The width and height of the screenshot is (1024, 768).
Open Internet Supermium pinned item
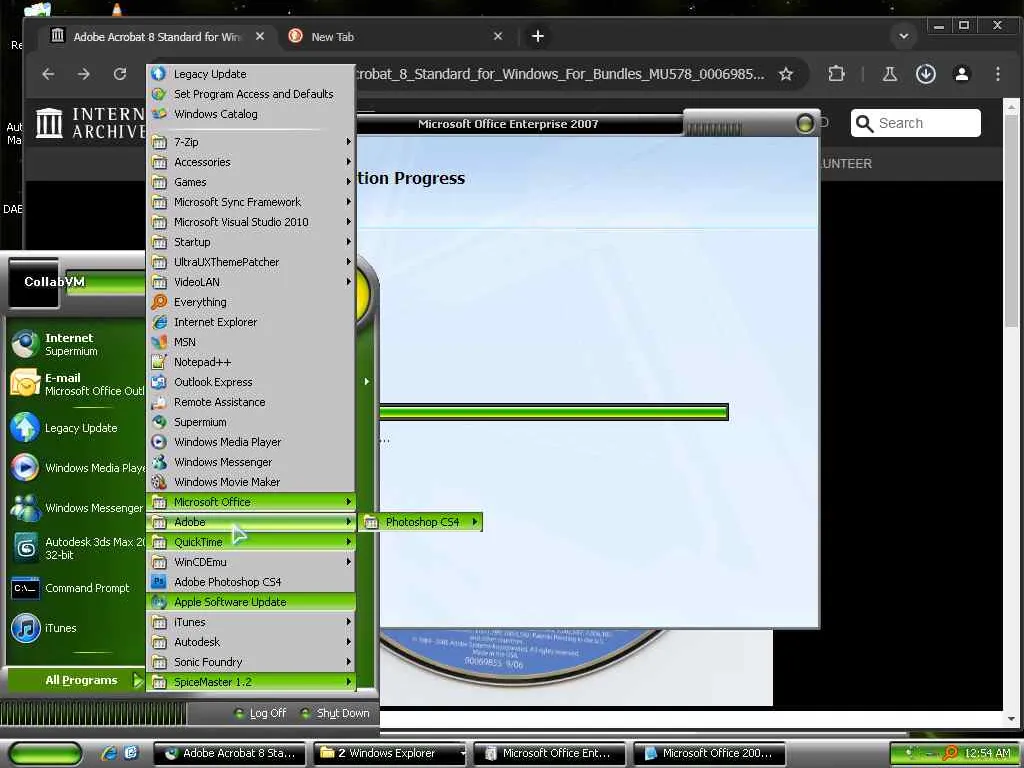(76, 344)
